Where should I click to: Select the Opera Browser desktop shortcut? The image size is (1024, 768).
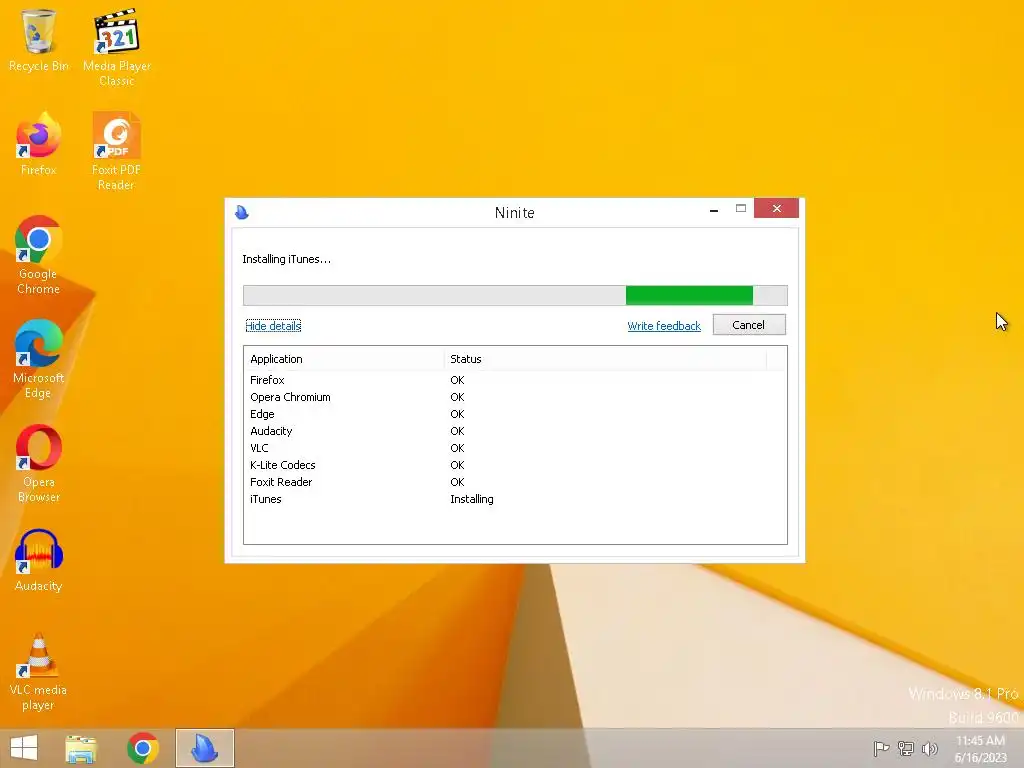click(39, 464)
